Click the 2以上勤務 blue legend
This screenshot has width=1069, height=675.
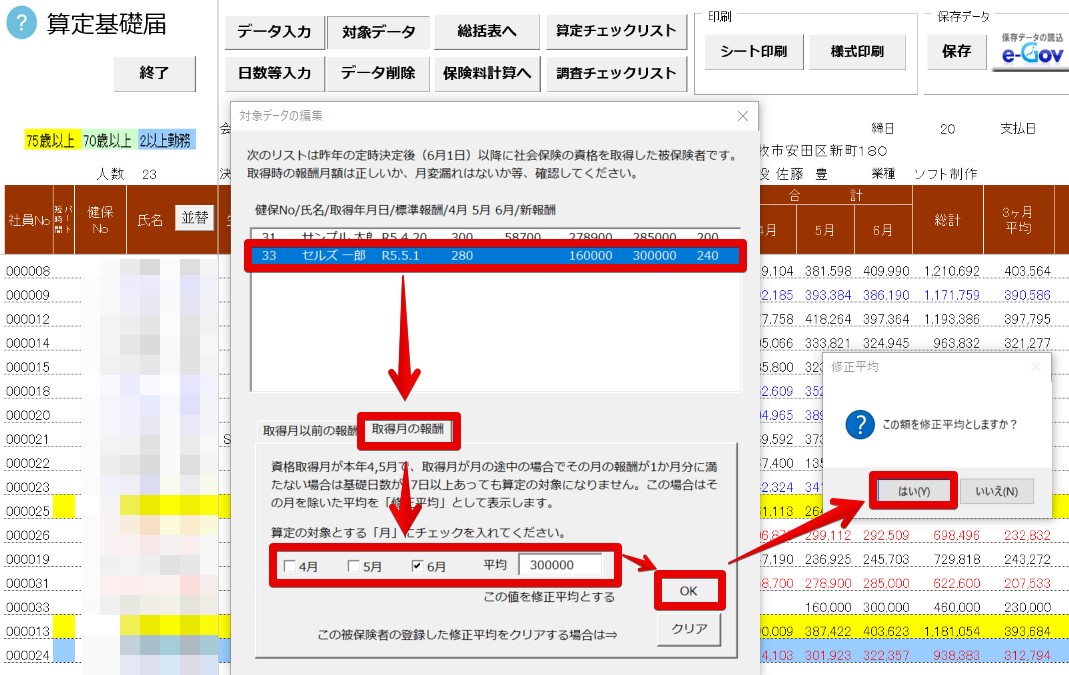pyautogui.click(x=166, y=140)
